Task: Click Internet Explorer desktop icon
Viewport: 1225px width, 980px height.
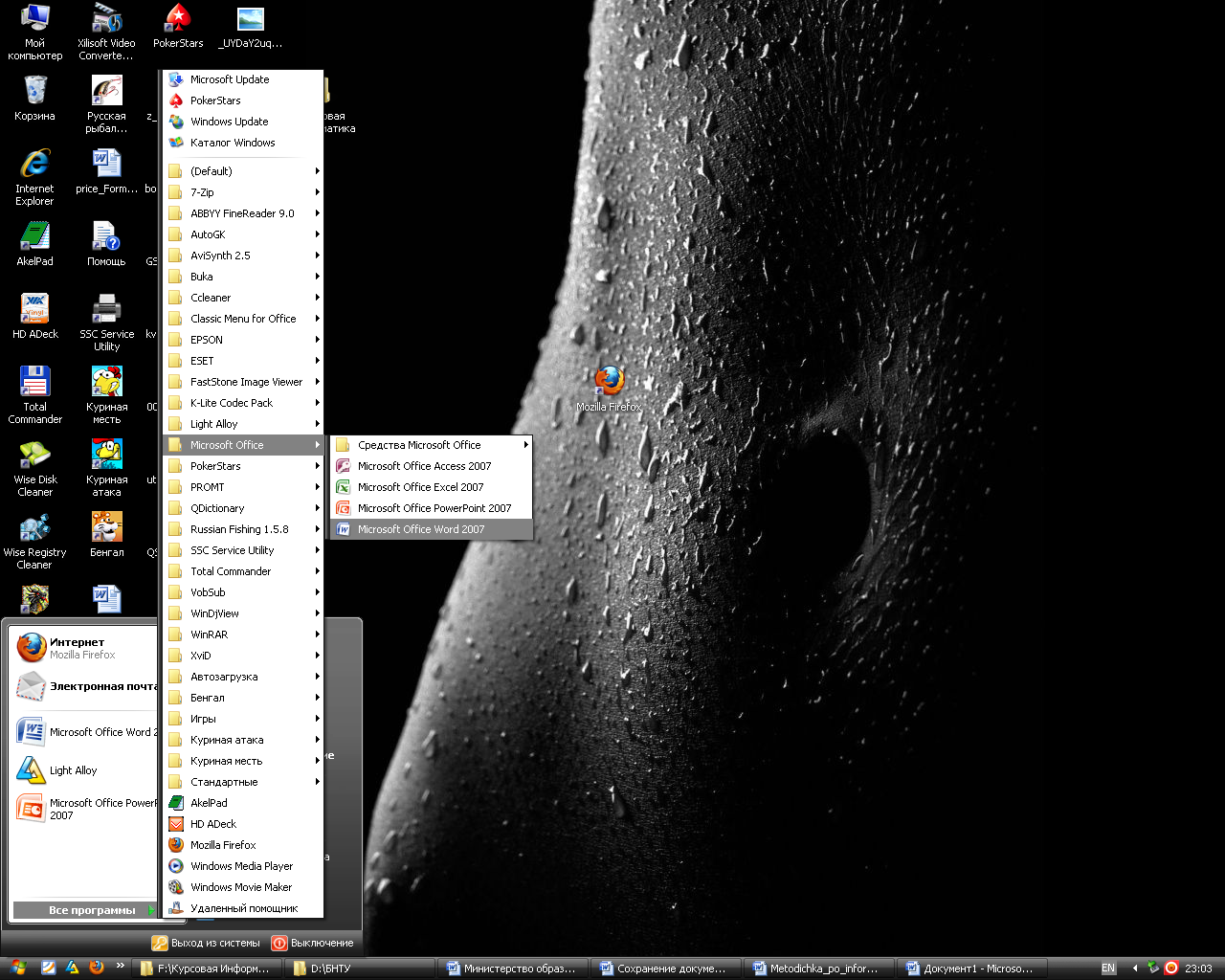Action: (x=35, y=177)
